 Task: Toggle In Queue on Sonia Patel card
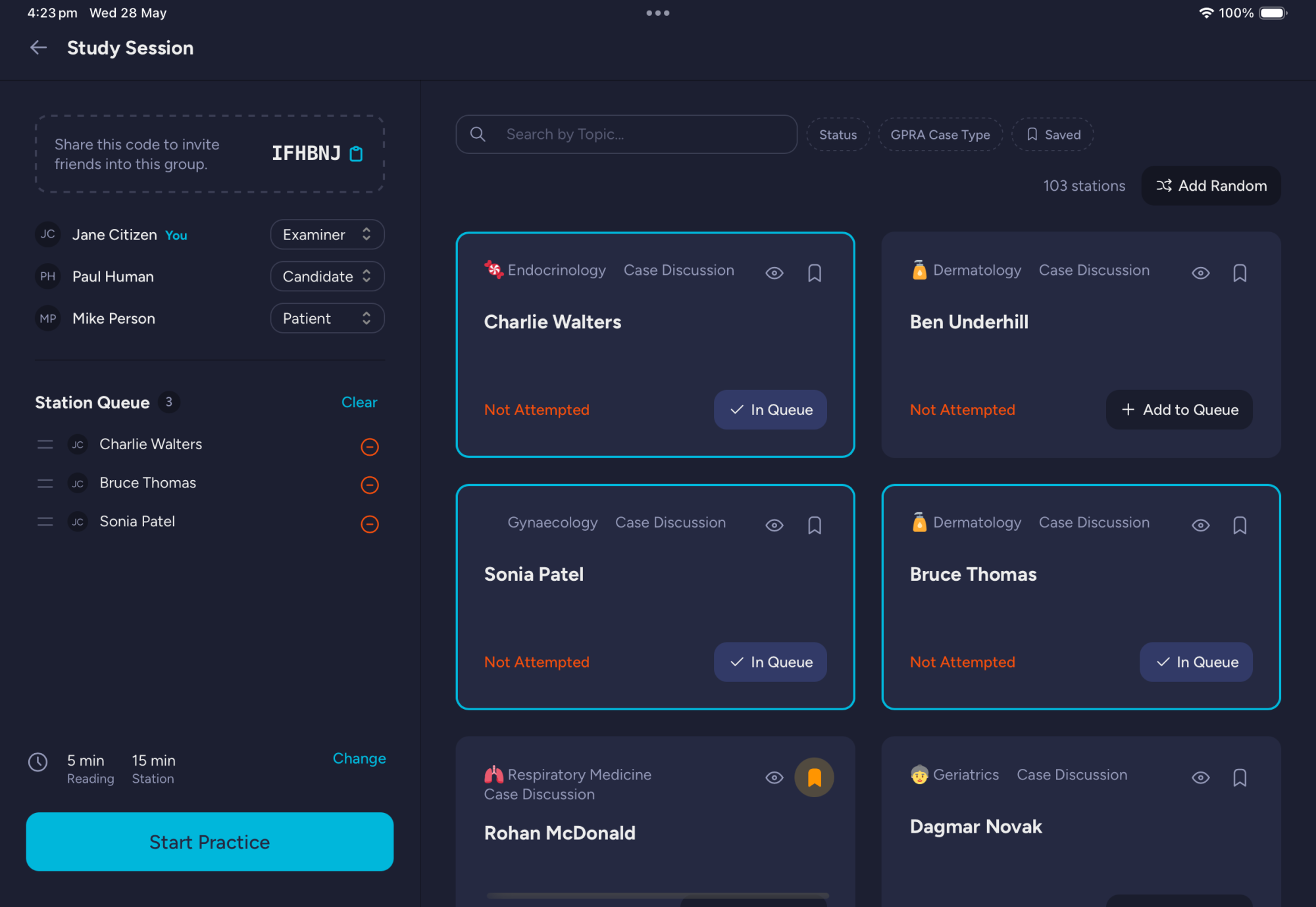point(771,662)
